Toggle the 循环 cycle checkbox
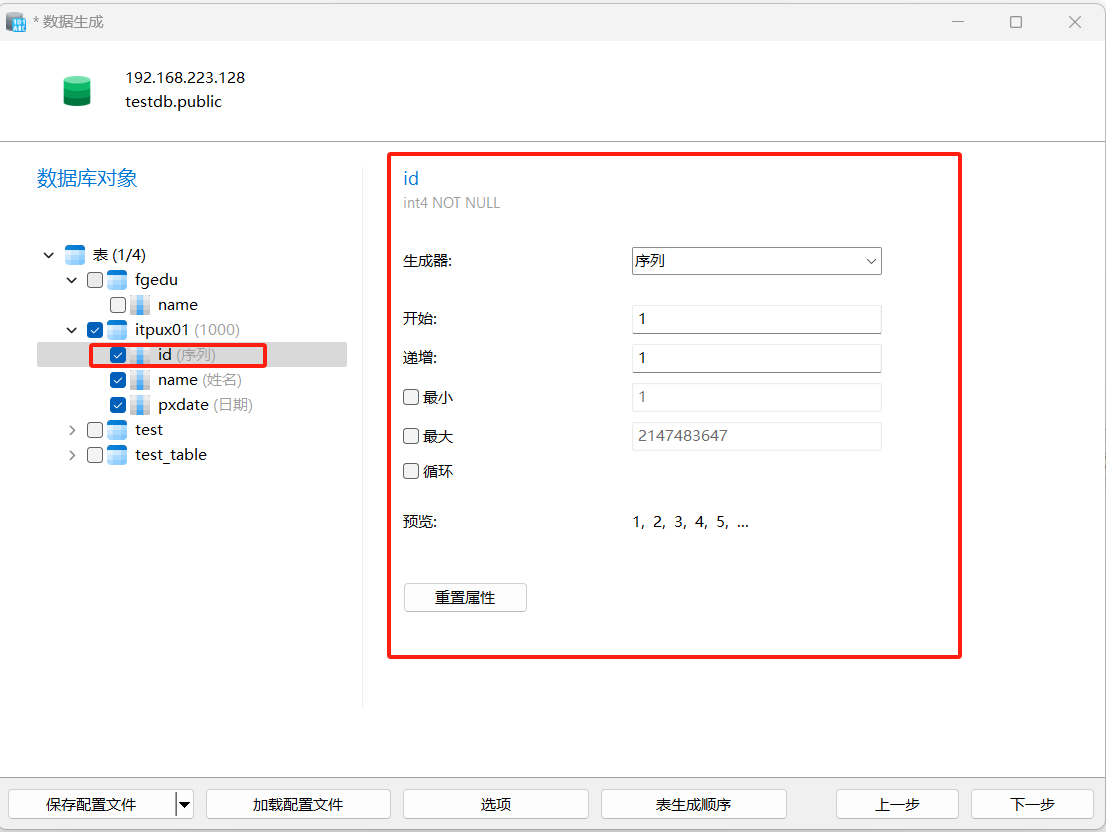Screen dimensions: 1106x832 point(411,471)
